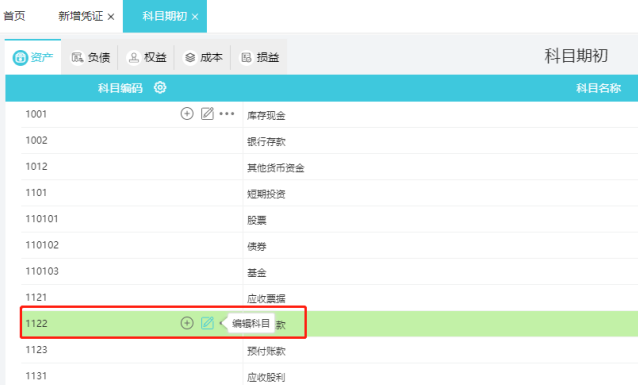The image size is (638, 385).
Task: Click the 库存现金 subject name
Action: (266, 116)
